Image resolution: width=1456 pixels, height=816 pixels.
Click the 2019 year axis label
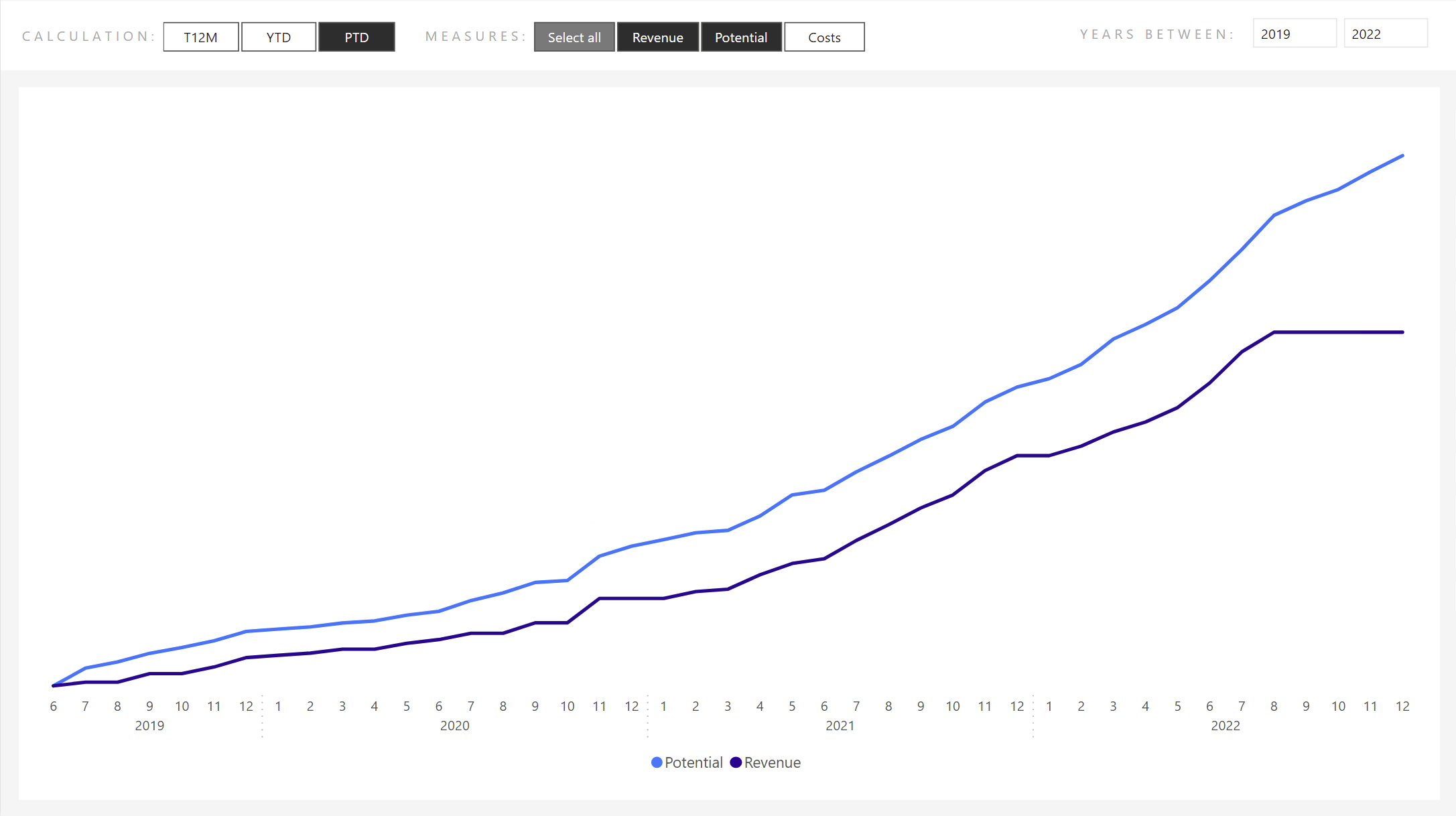pyautogui.click(x=149, y=726)
